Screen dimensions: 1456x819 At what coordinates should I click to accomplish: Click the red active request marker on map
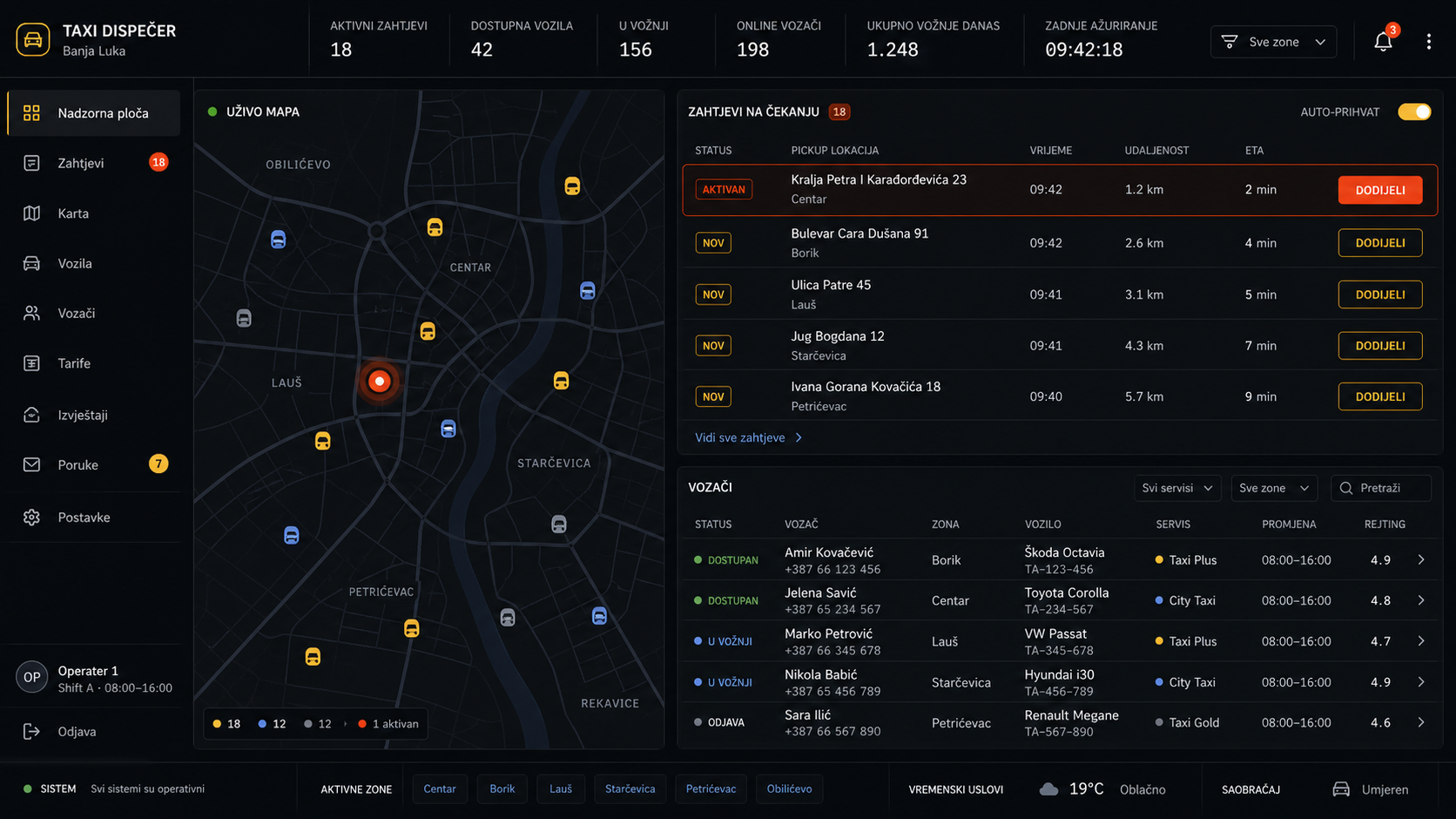[379, 381]
